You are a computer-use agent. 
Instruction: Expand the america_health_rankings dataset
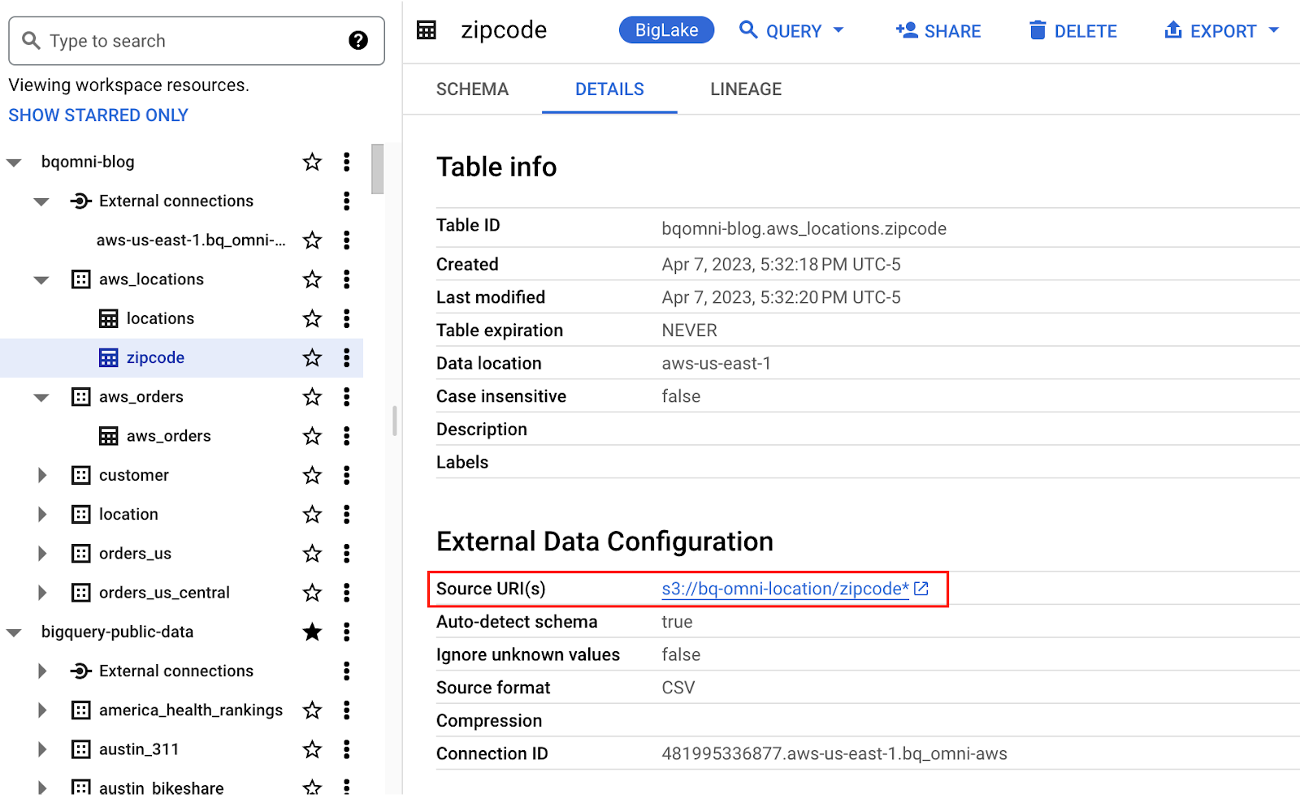pyautogui.click(x=42, y=710)
